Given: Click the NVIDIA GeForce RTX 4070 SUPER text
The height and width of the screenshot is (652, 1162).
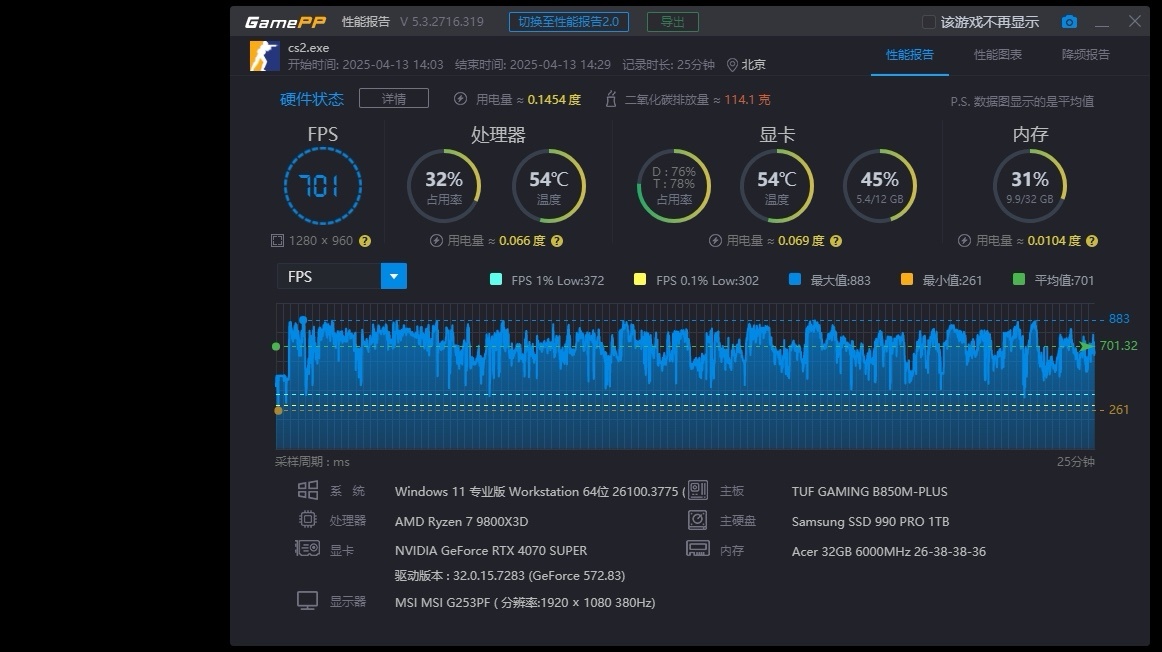Looking at the screenshot, I should (x=491, y=550).
